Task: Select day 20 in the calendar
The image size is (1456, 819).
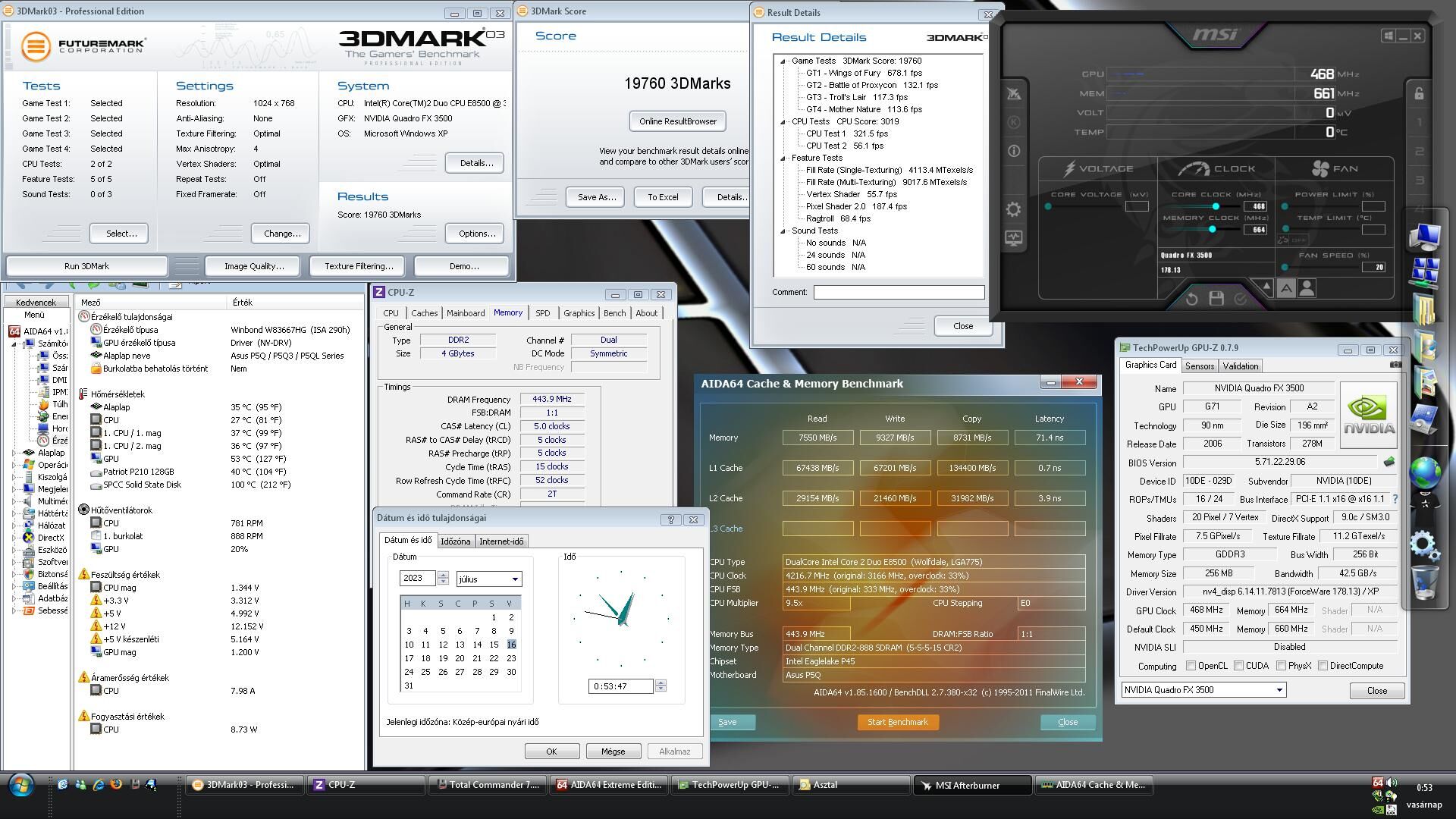Action: tap(460, 658)
